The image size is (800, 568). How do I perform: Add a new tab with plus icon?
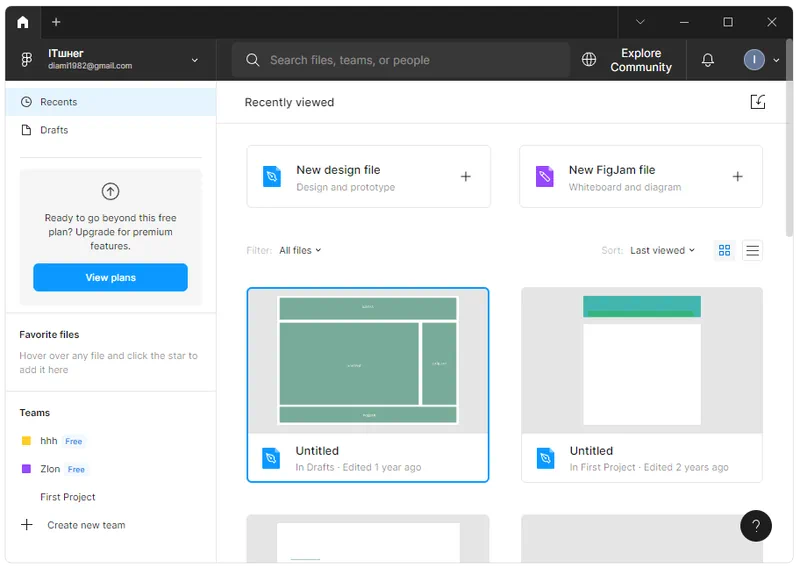point(56,22)
